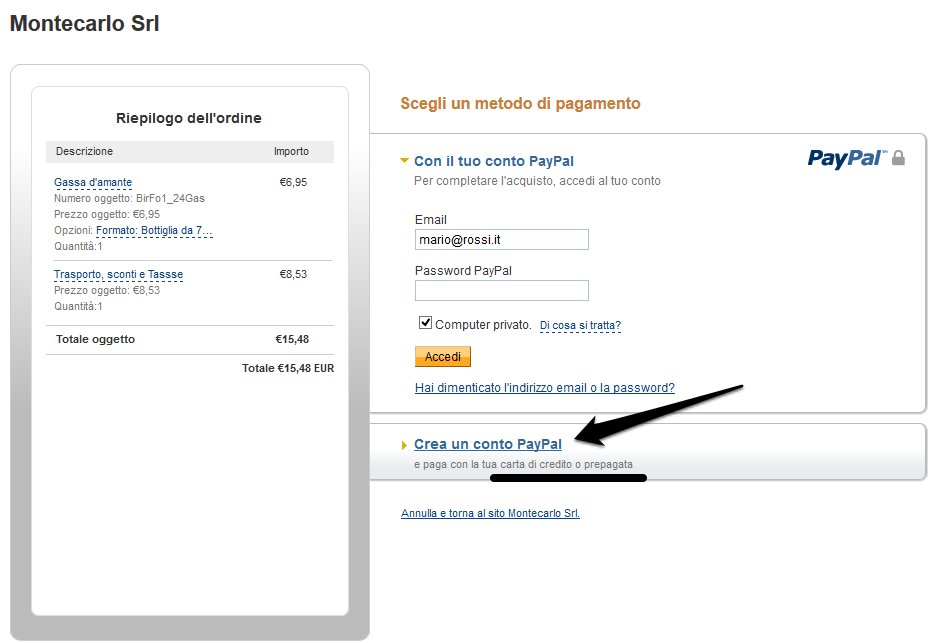Click 'Con il tuo conto PayPal' heading
The image size is (942, 643).
pos(493,161)
